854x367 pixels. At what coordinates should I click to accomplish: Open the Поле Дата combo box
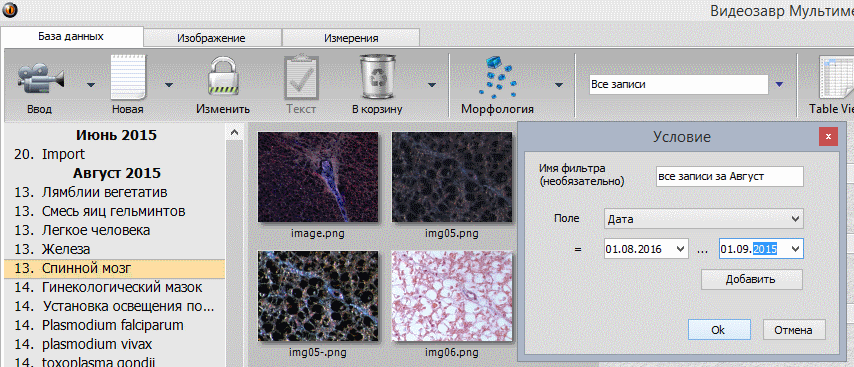(703, 219)
